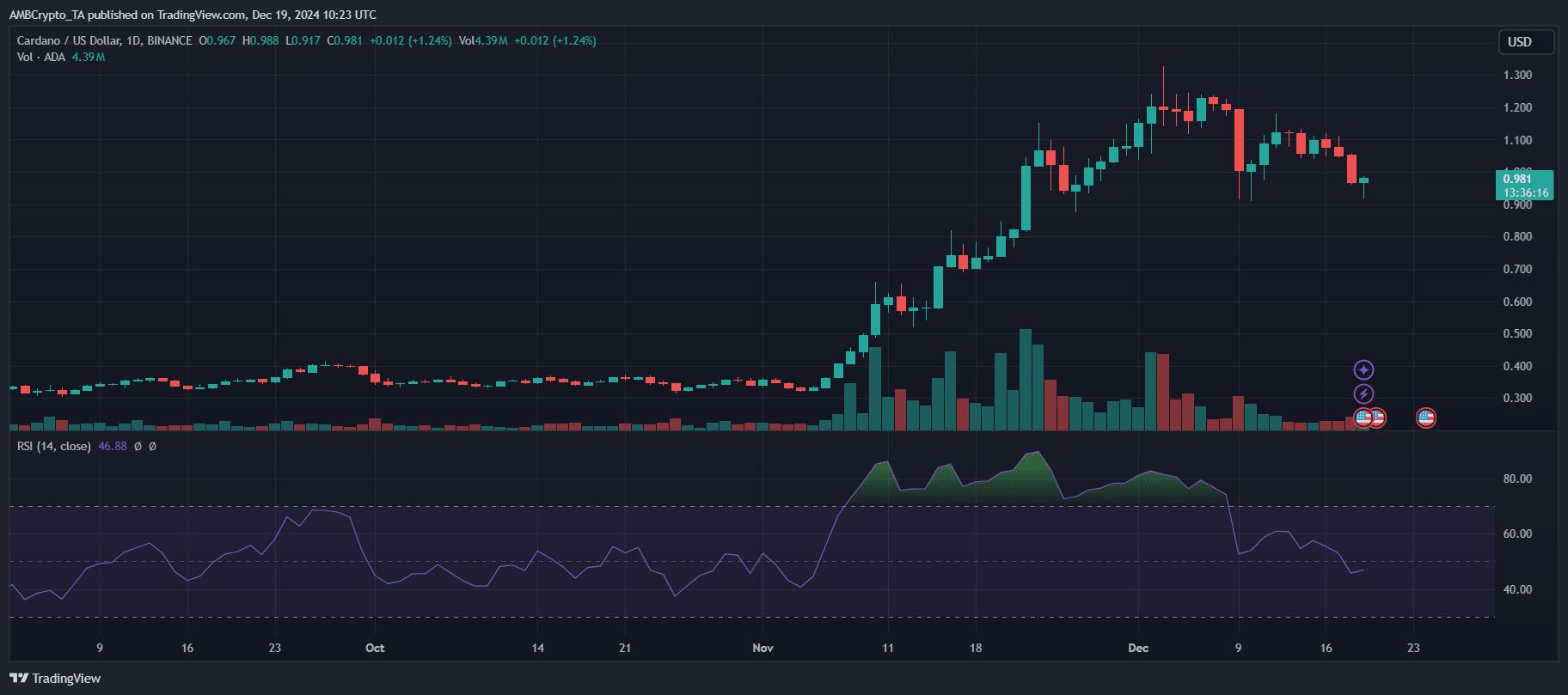Screen dimensions: 1568x695
Task: Click the high price H0.988
Action: [260, 40]
